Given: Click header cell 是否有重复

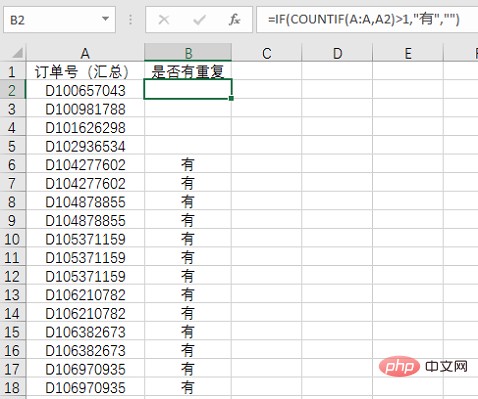Looking at the screenshot, I should click(188, 71).
